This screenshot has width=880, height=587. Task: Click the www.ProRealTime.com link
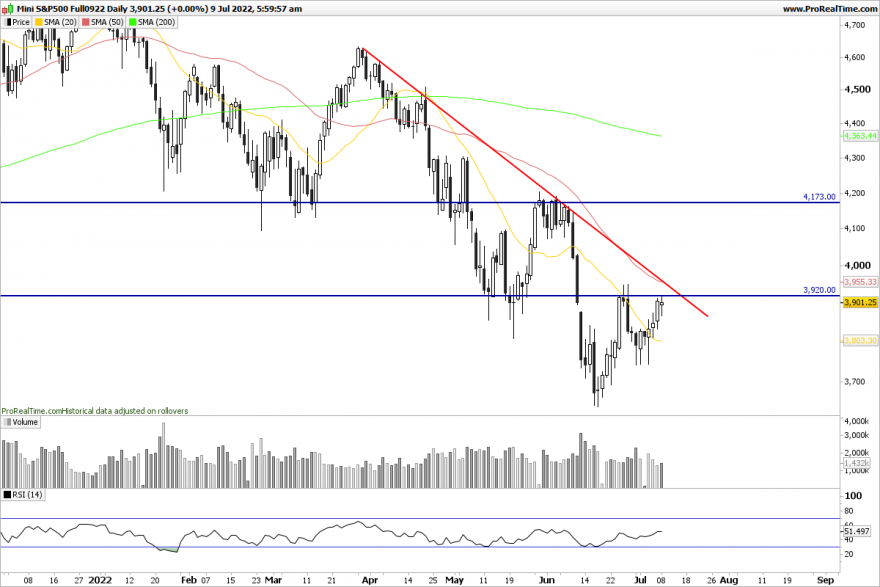pos(829,8)
